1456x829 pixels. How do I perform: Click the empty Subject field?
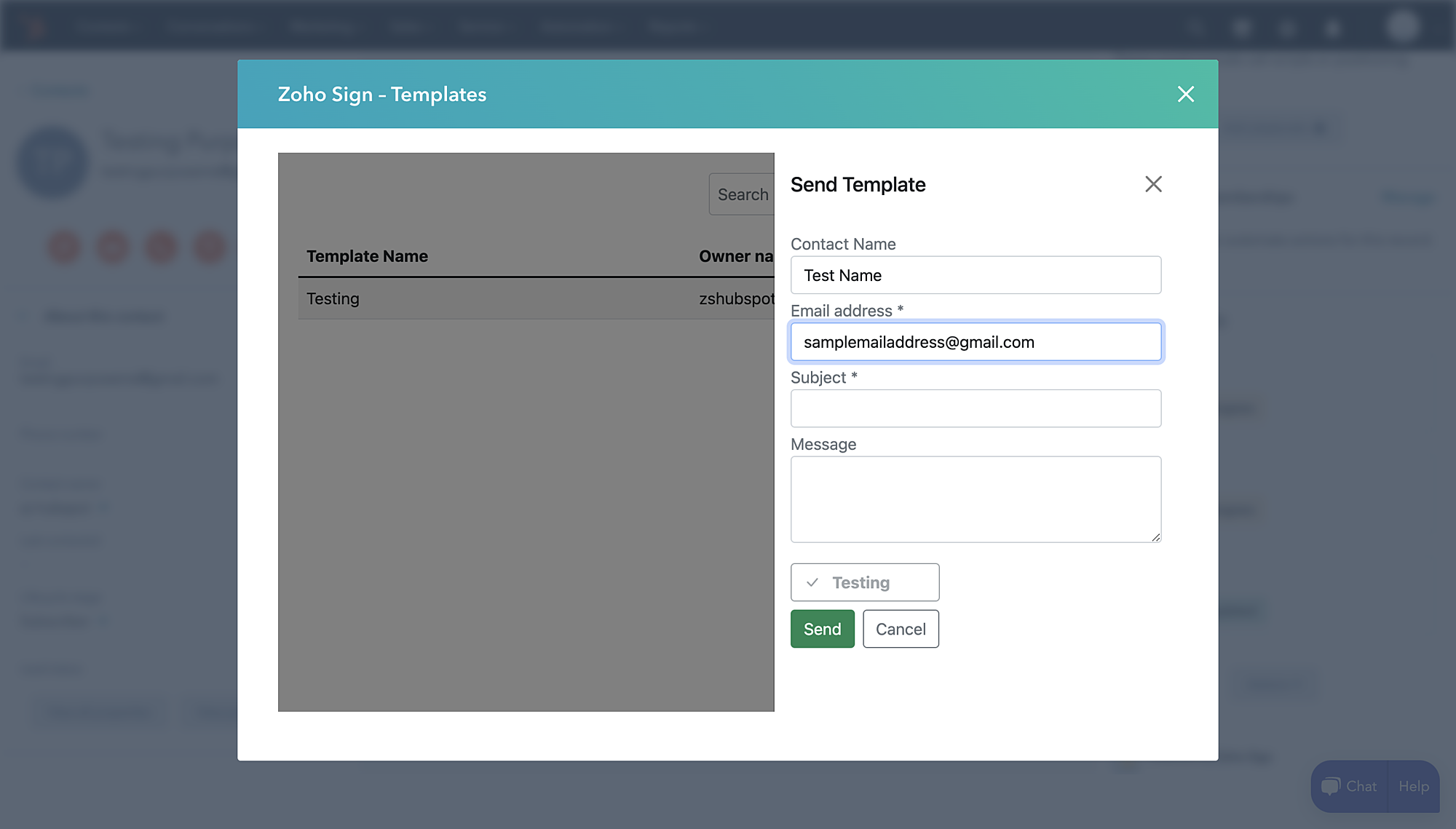(x=976, y=408)
